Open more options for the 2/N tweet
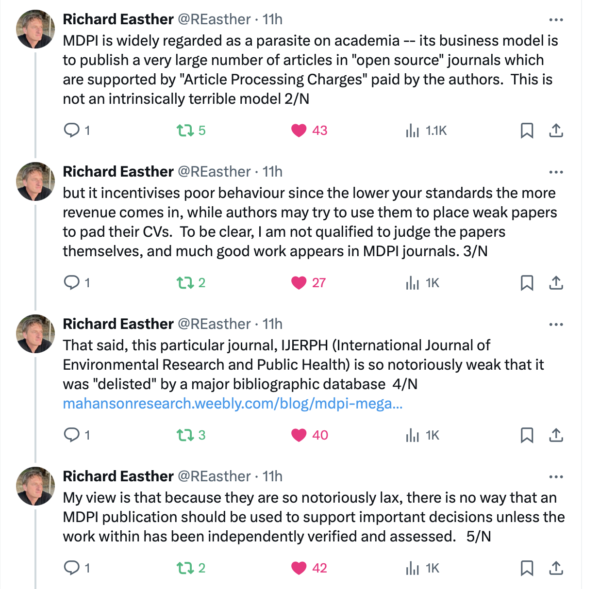Image resolution: width=600 pixels, height=589 pixels. pos(556,18)
